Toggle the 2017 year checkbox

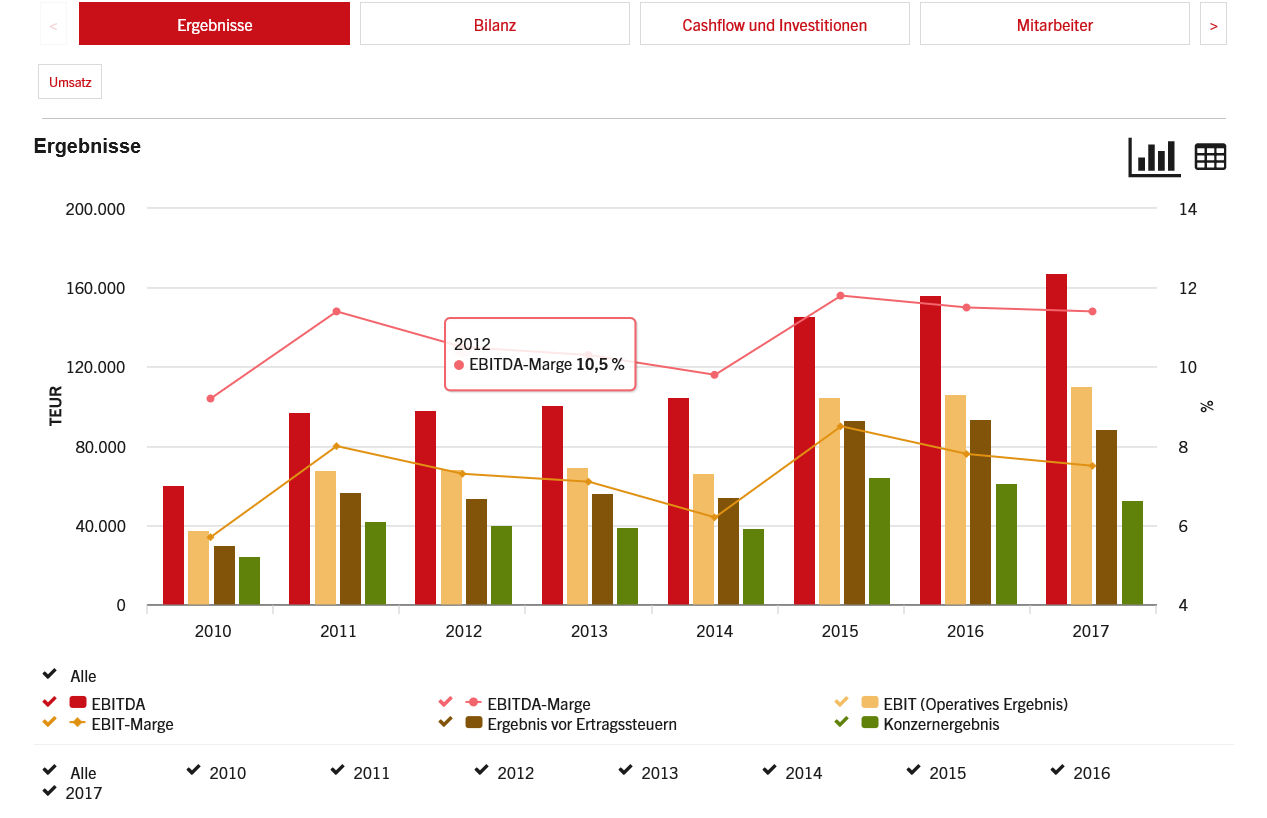[47, 791]
